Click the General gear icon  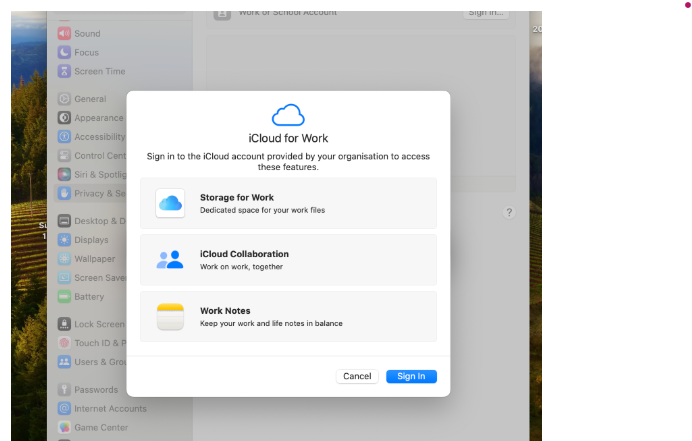[64, 99]
